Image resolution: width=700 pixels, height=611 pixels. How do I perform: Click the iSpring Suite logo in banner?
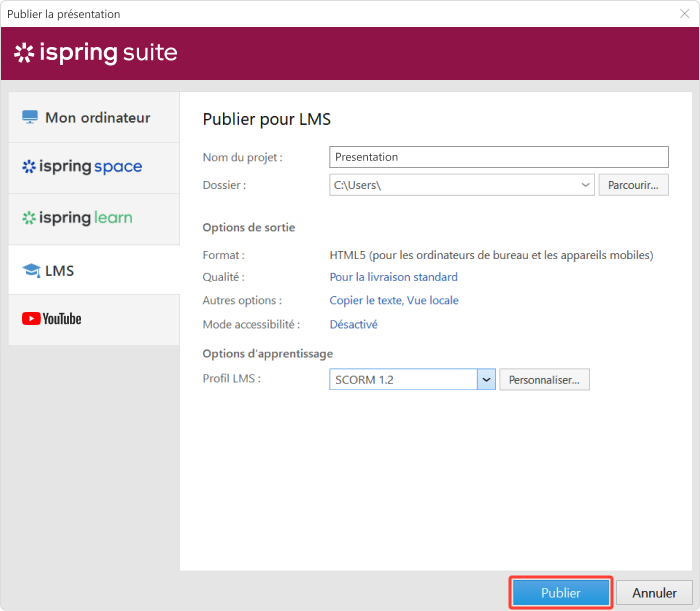click(x=96, y=53)
